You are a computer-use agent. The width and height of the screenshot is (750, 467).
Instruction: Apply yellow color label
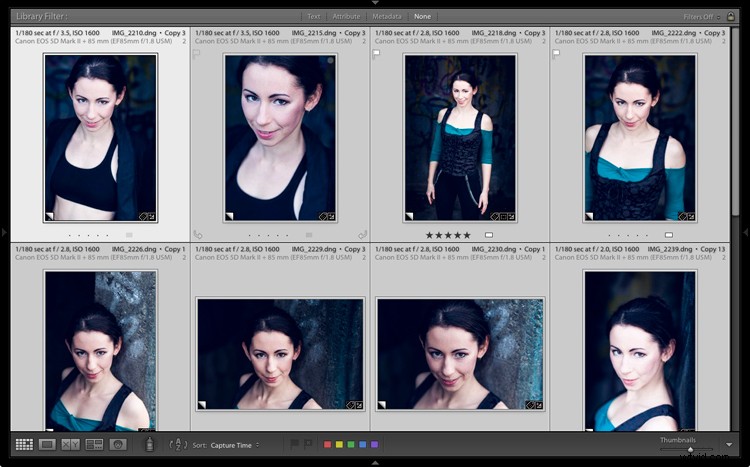click(339, 445)
